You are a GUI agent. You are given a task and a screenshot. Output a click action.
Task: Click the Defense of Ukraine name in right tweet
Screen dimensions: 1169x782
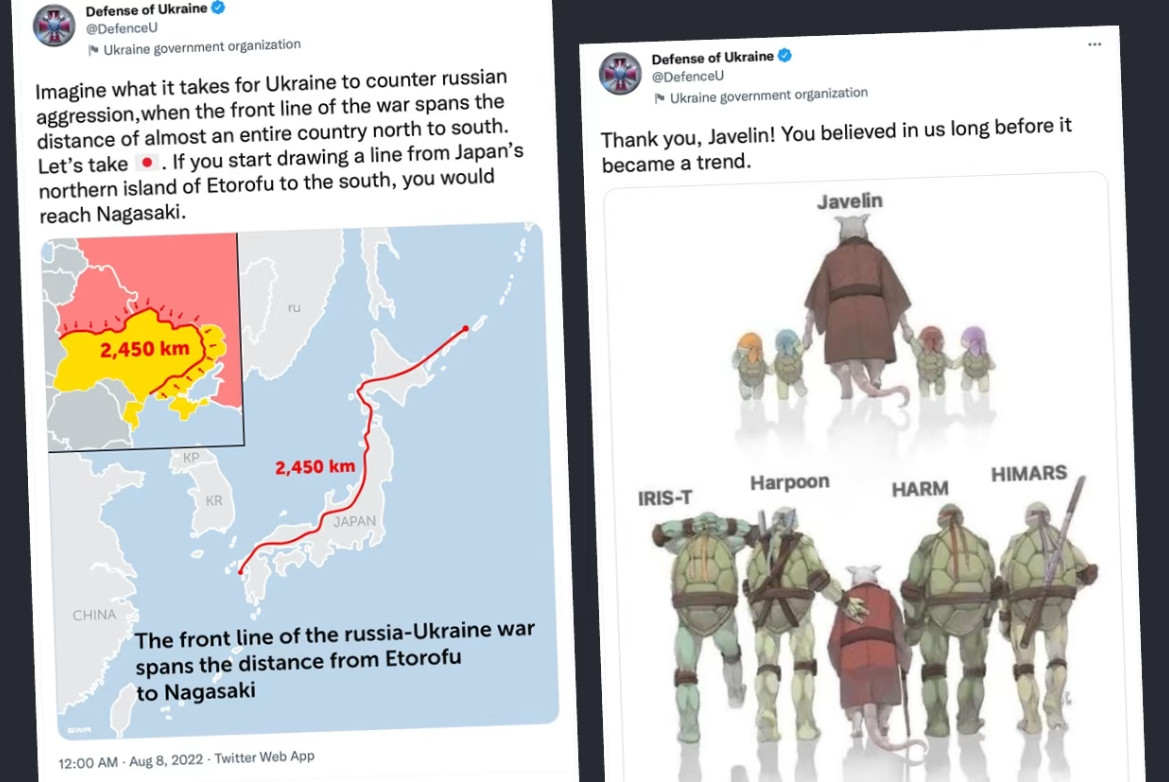pos(713,57)
